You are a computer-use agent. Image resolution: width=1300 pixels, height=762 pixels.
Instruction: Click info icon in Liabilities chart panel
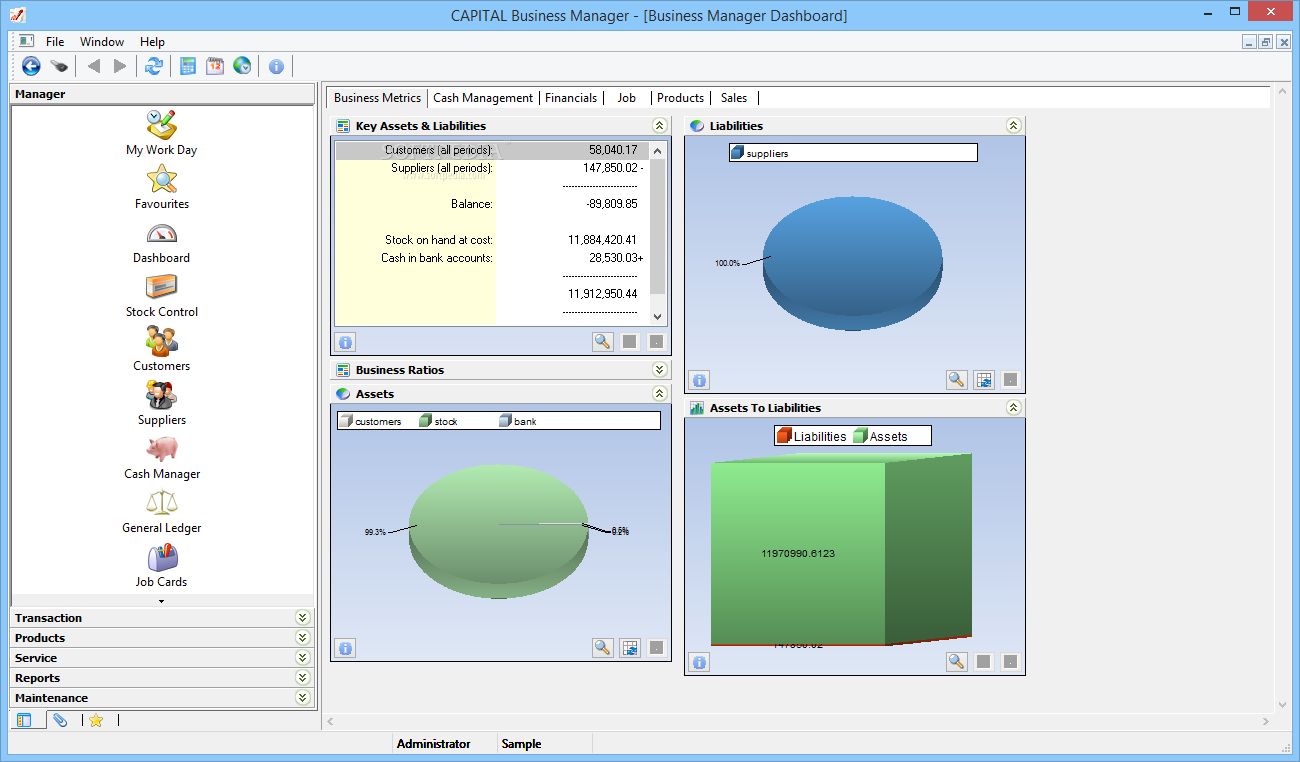699,380
